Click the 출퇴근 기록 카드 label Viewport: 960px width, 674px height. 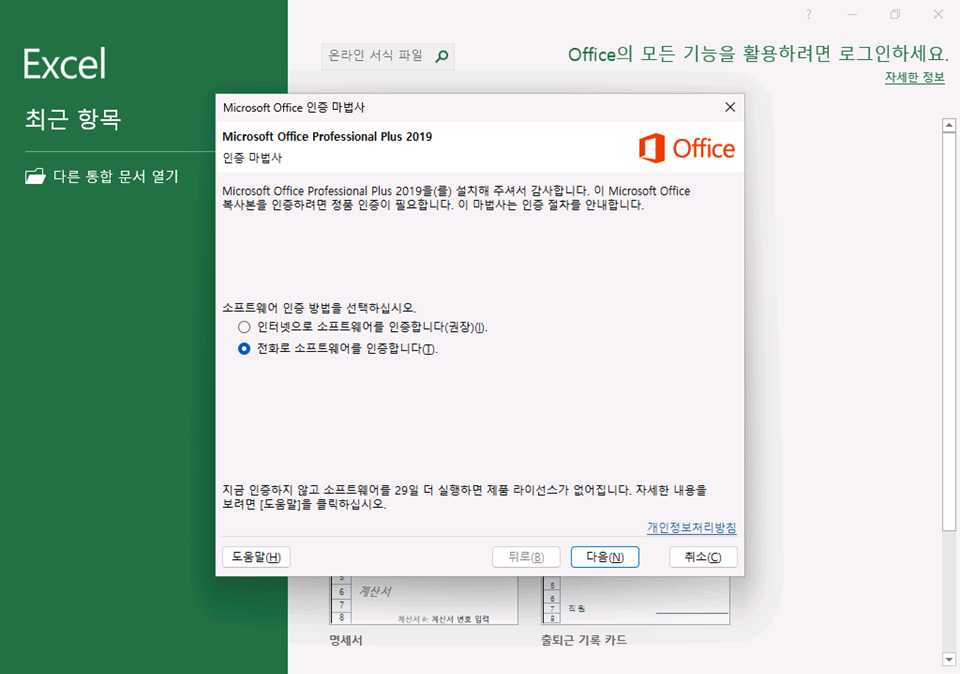[583, 640]
